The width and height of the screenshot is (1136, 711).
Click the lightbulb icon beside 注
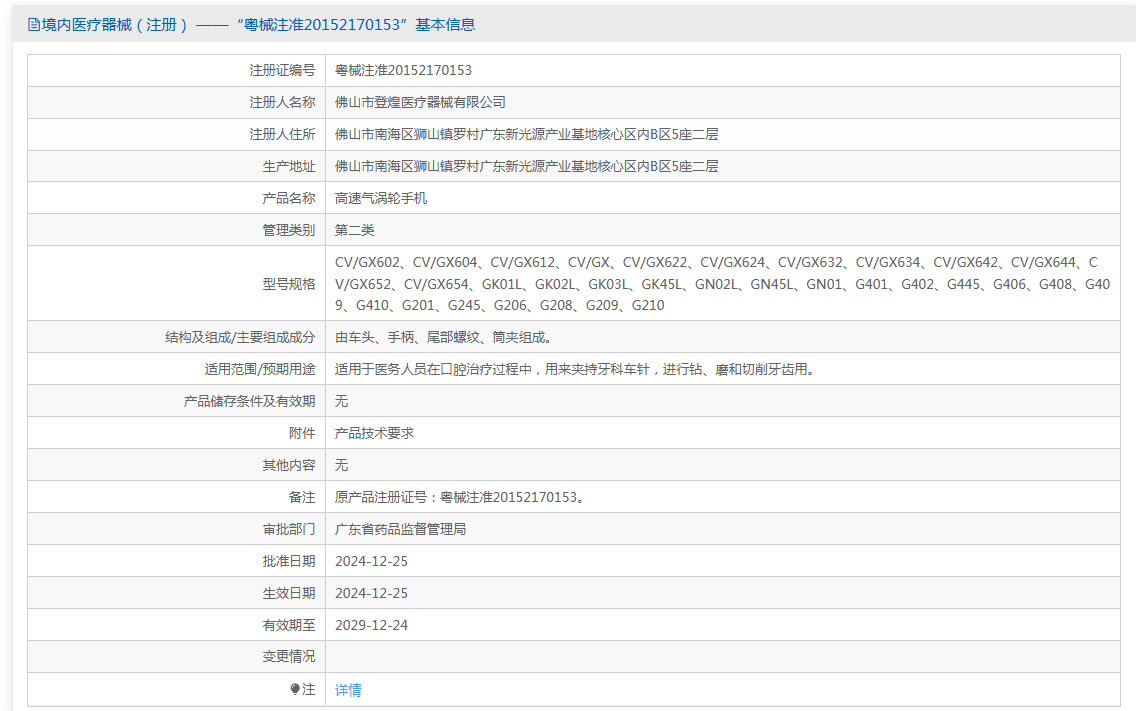[x=295, y=689]
